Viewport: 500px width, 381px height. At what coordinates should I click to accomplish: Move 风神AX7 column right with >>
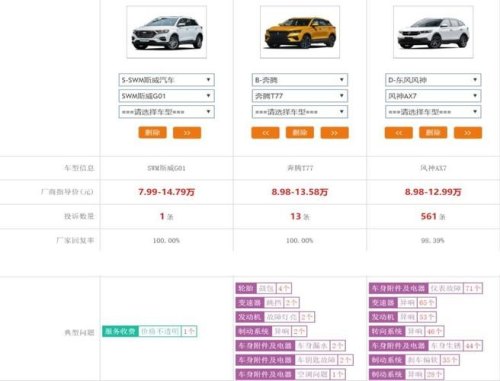468,133
